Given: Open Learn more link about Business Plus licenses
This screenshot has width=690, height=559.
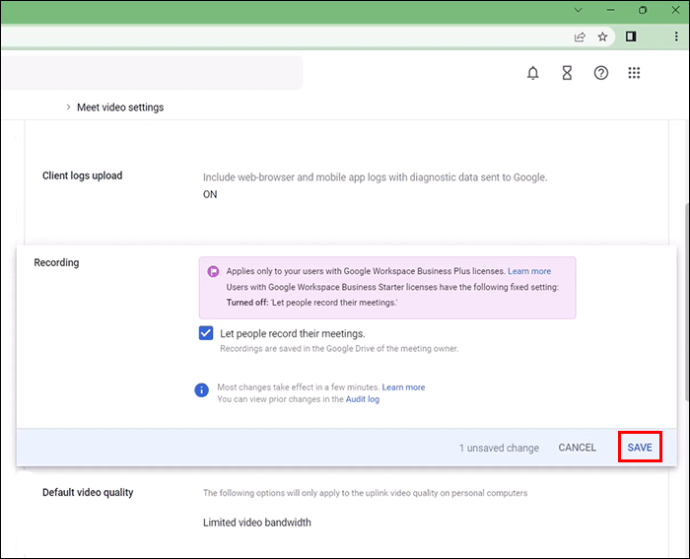Looking at the screenshot, I should [529, 271].
